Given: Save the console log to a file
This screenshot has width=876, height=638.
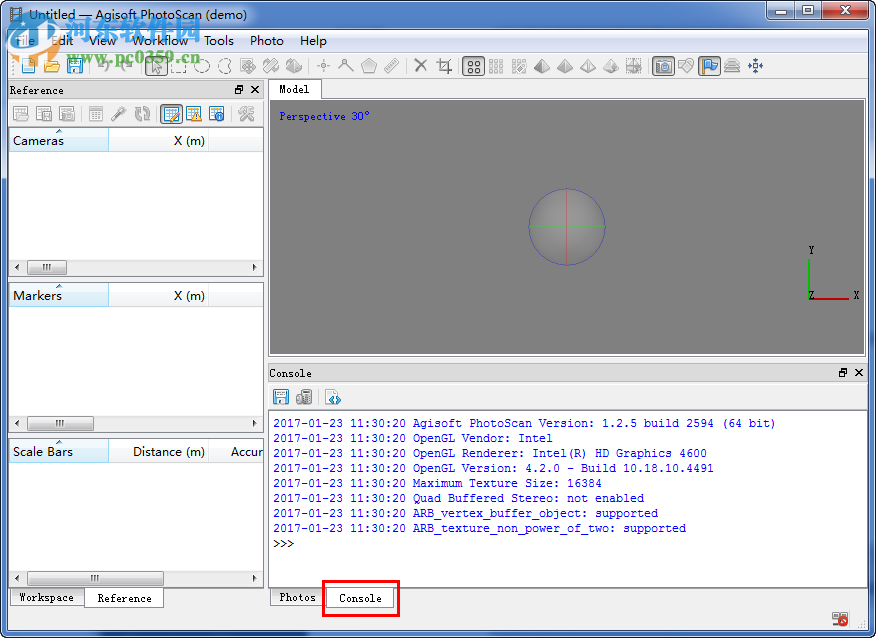Looking at the screenshot, I should pos(281,396).
